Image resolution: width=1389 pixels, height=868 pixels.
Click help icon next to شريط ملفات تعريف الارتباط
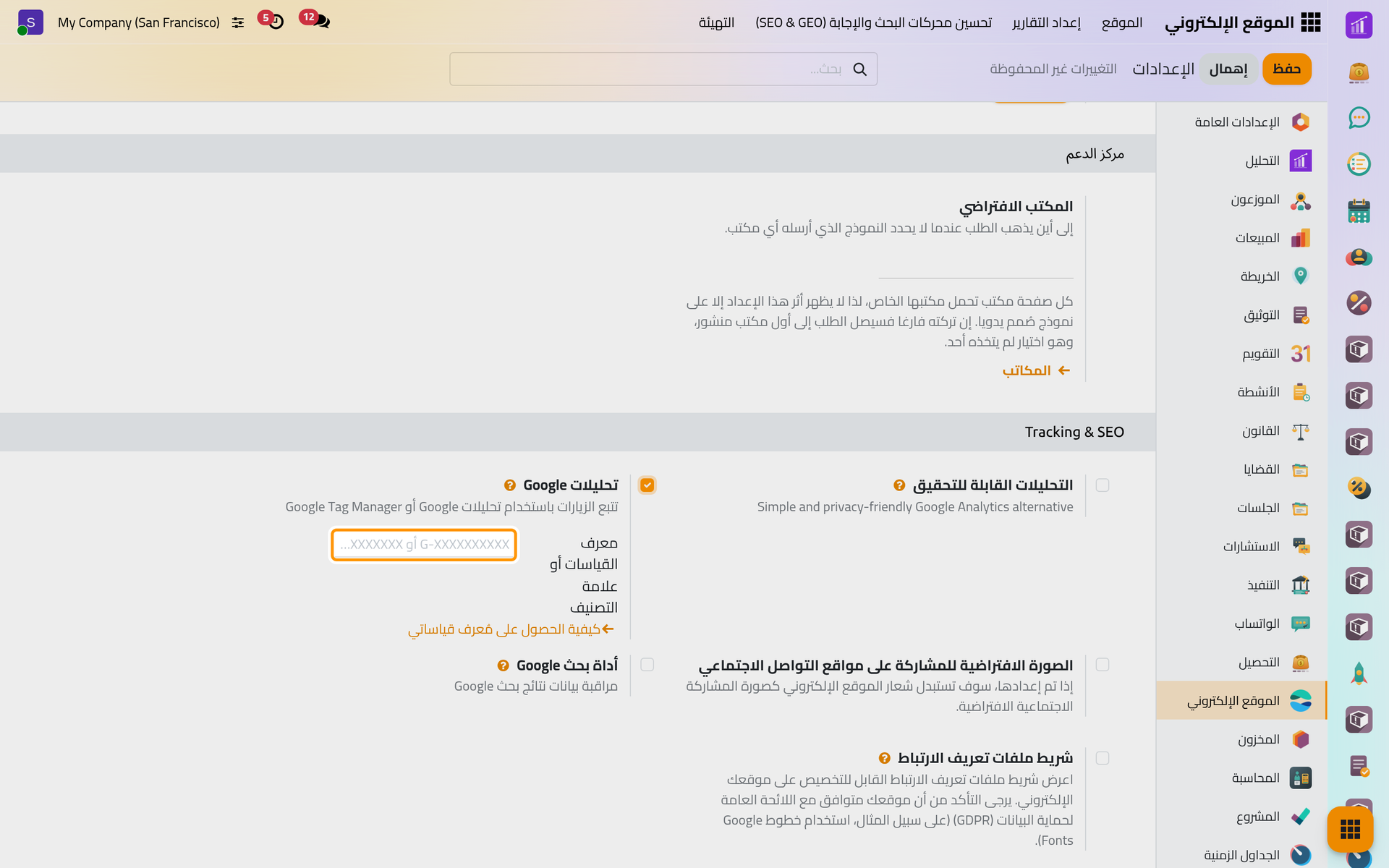click(x=884, y=758)
